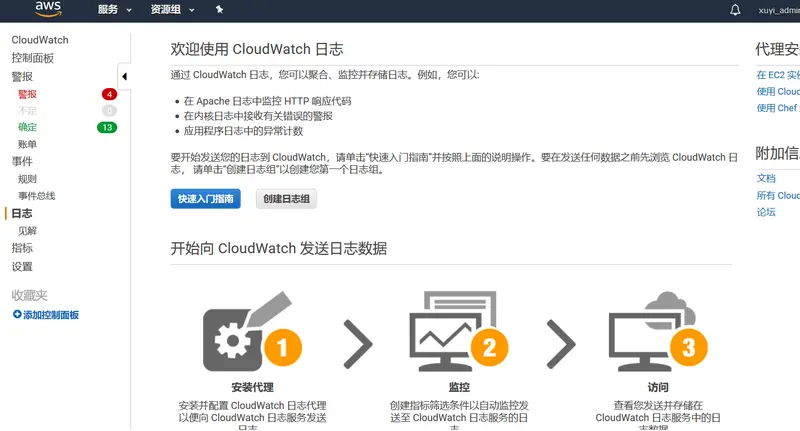Click bullet 在内核日志中接收有关错误的警报
Viewport: 800px width, 431px height.
pos(258,116)
